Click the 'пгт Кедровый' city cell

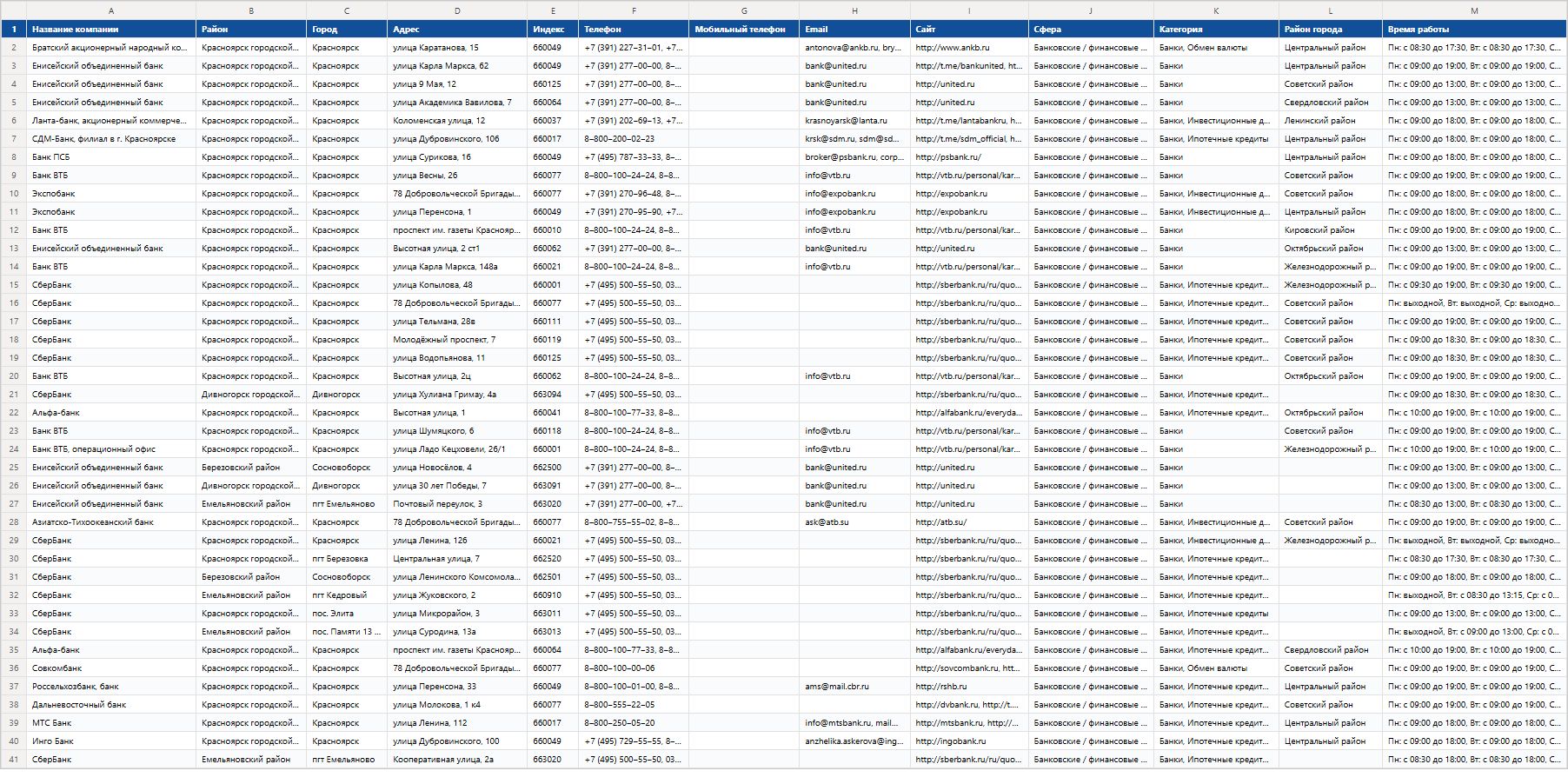point(347,595)
